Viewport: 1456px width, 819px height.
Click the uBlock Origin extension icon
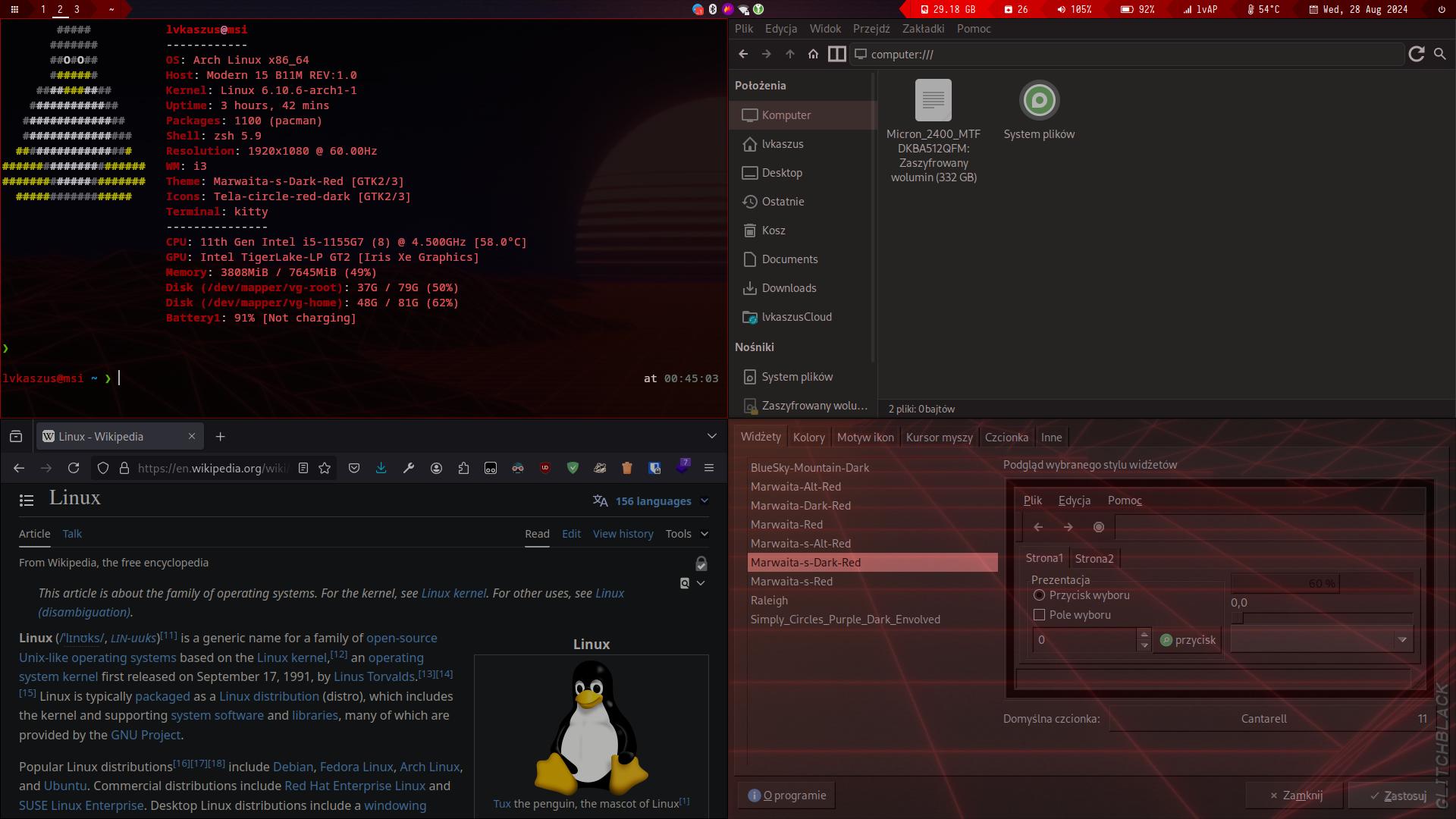coord(545,468)
